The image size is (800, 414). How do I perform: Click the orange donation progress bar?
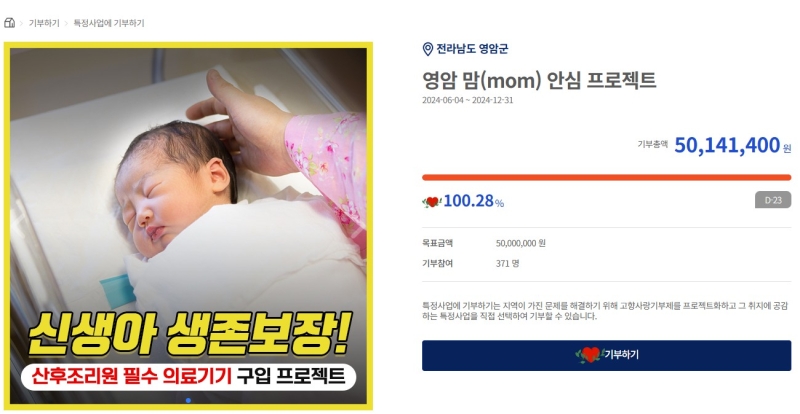pyautogui.click(x=606, y=178)
